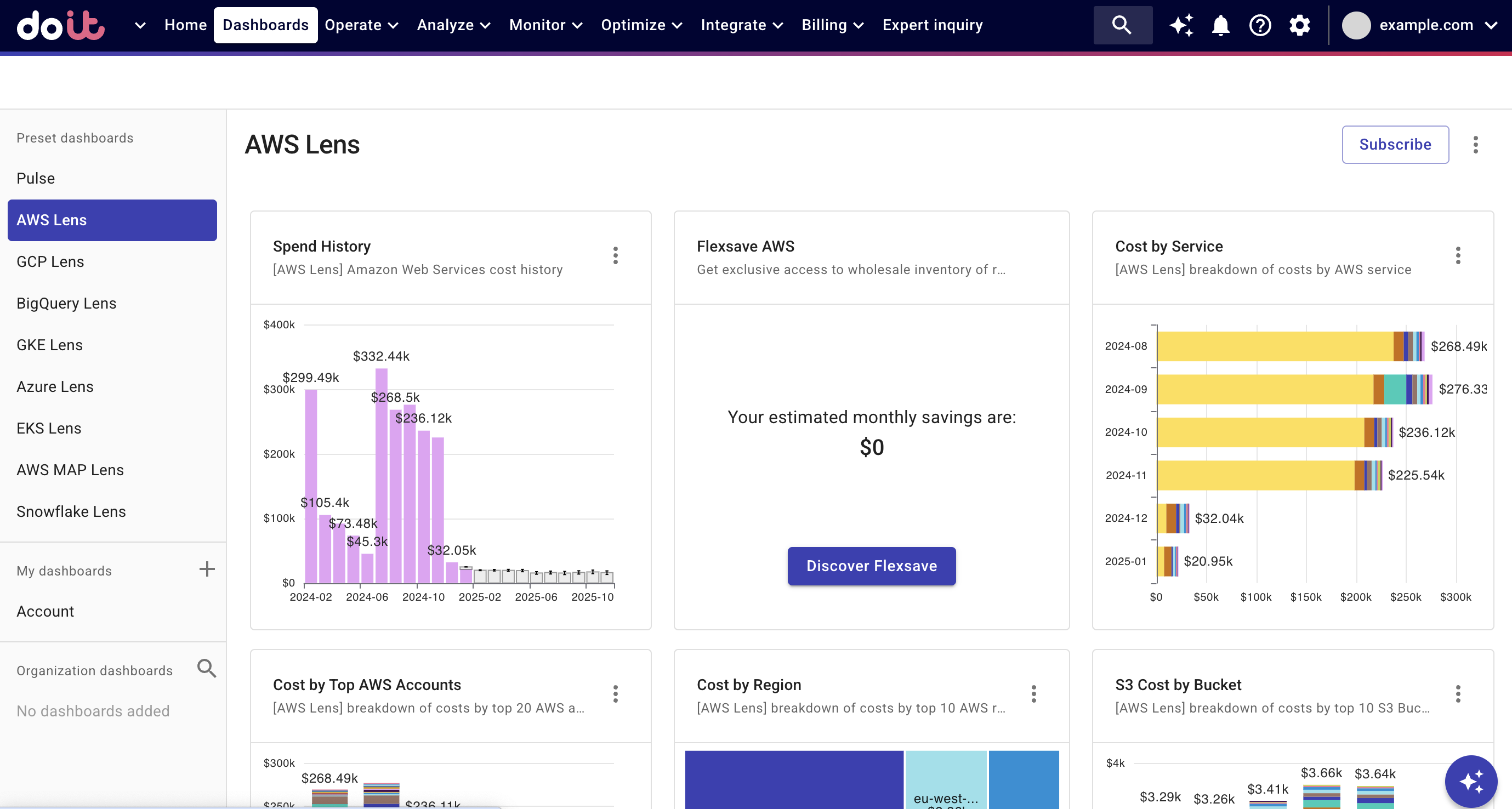
Task: Click the Cost by Region widget title
Action: coord(748,685)
